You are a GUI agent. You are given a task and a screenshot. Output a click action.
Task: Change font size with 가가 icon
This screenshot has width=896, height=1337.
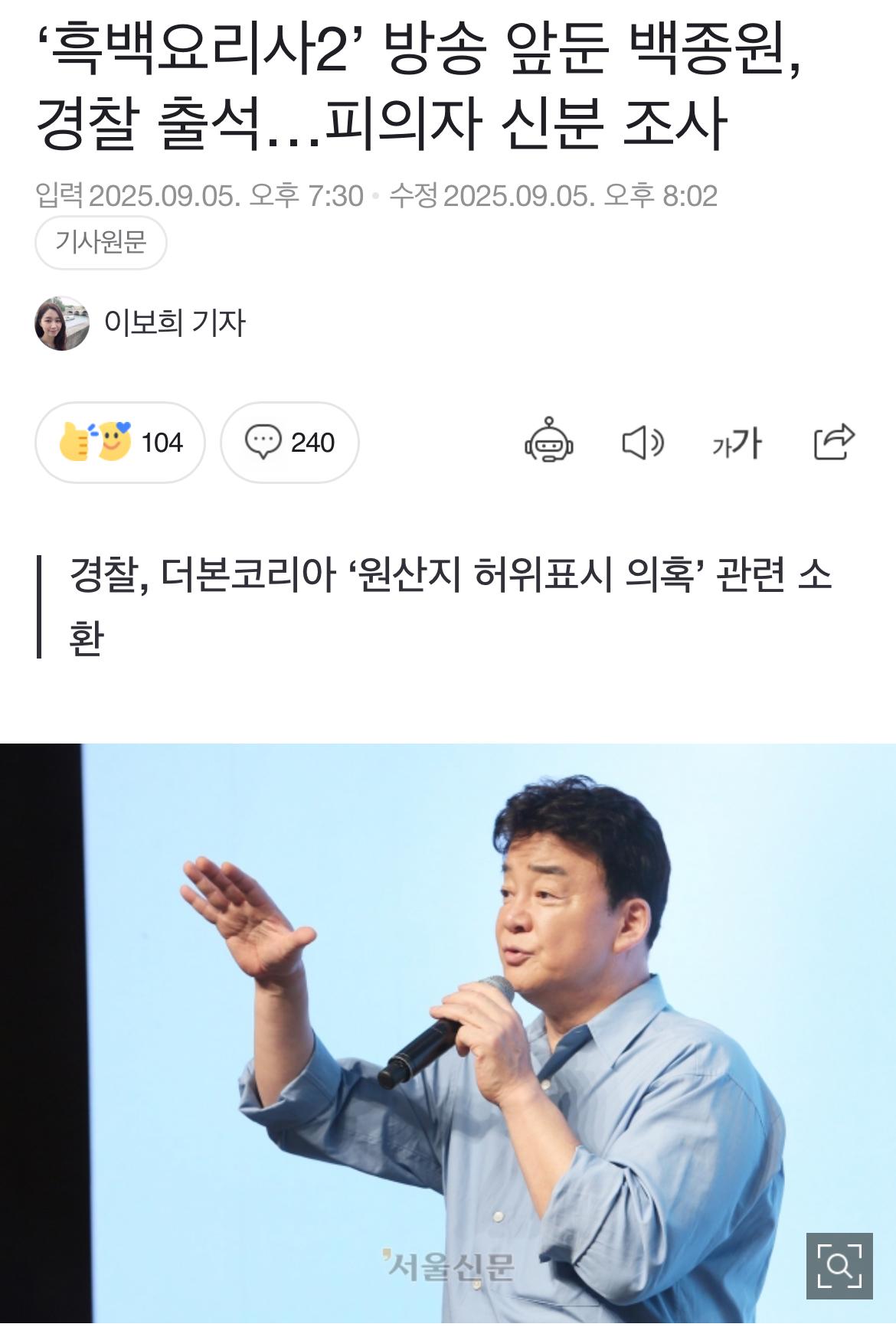737,443
